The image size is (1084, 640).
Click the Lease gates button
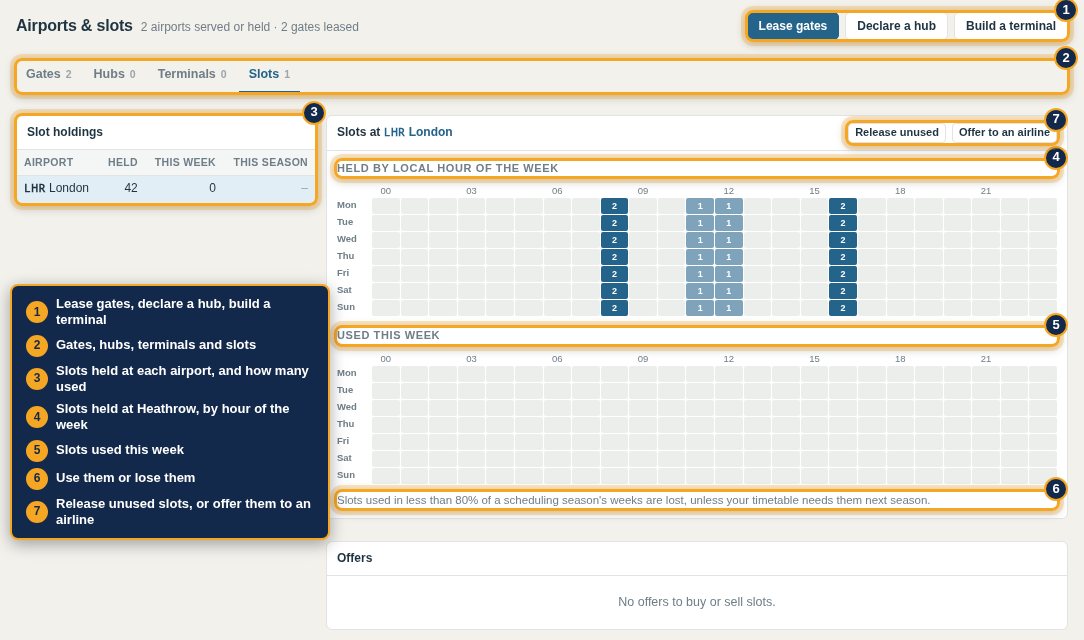click(792, 26)
